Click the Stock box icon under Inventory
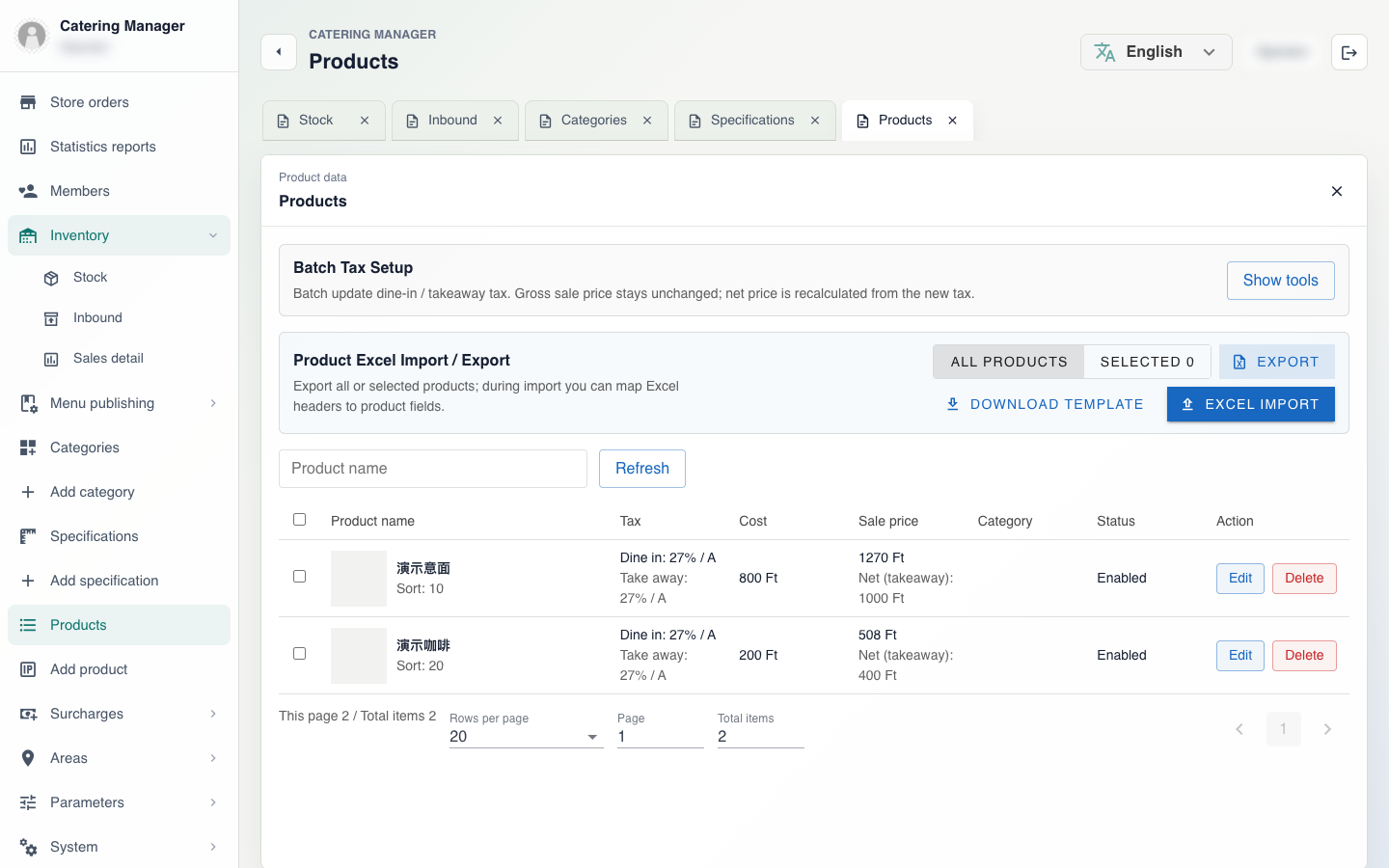Viewport: 1389px width, 868px height. [51, 278]
